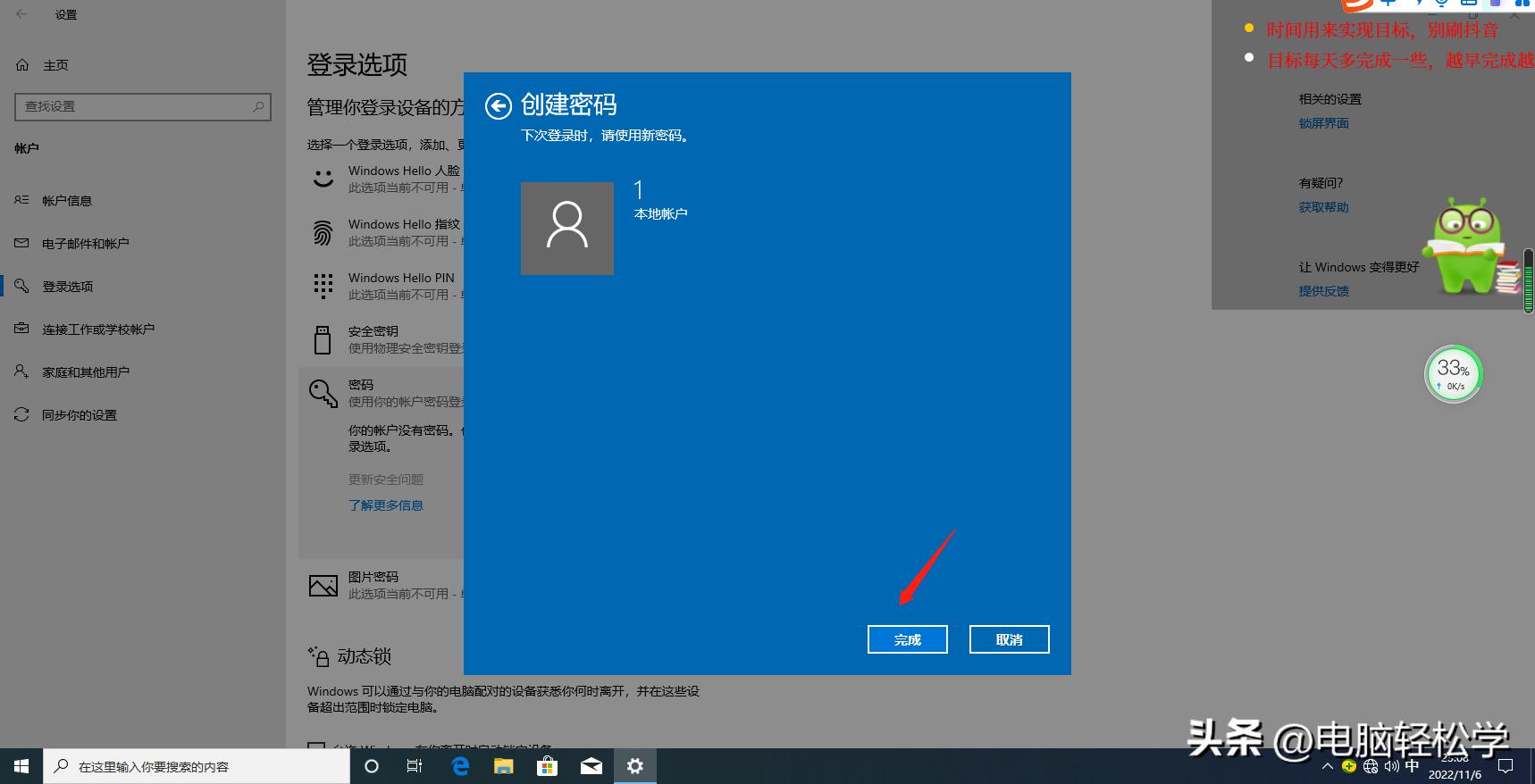The image size is (1535, 784).
Task: Click the 动态锁 heading
Action: click(x=365, y=656)
